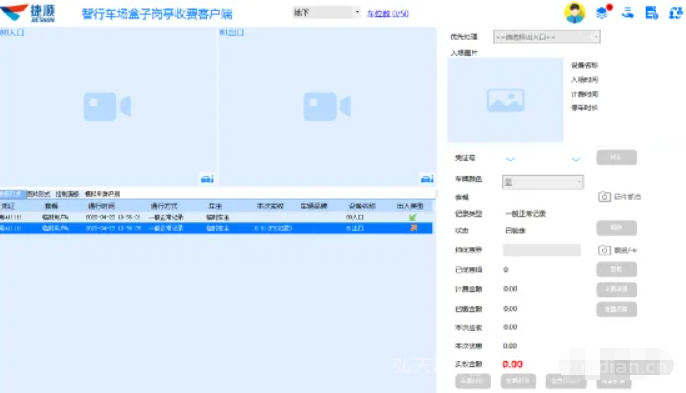Click the entrance pane label at top left
The image size is (686, 393).
click(x=12, y=32)
